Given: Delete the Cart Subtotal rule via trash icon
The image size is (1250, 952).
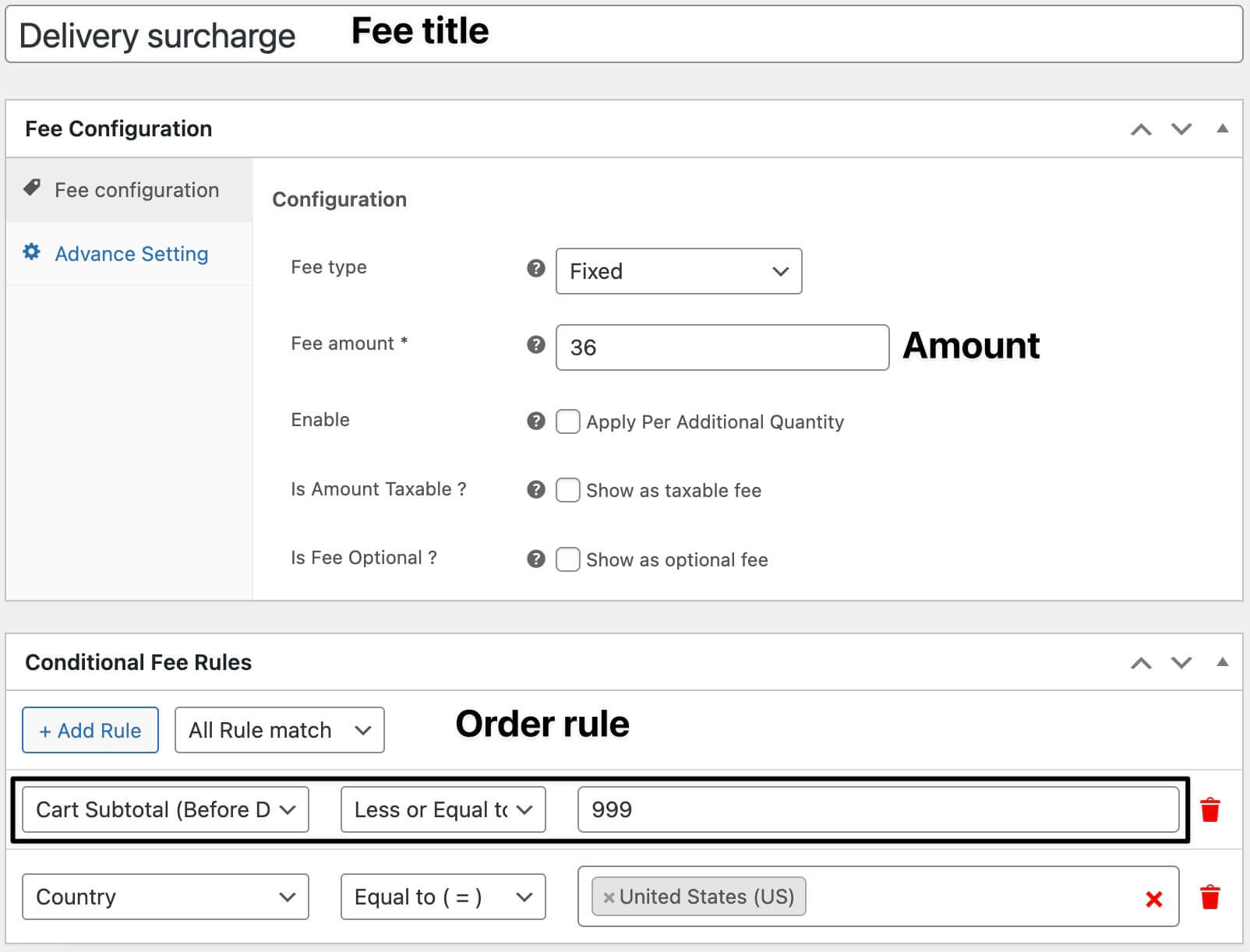Looking at the screenshot, I should point(1210,809).
